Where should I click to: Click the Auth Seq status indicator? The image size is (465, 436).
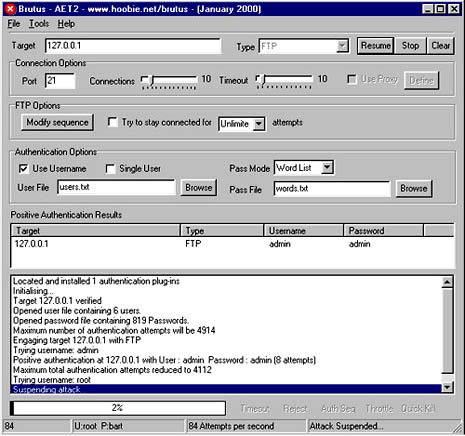click(x=338, y=408)
